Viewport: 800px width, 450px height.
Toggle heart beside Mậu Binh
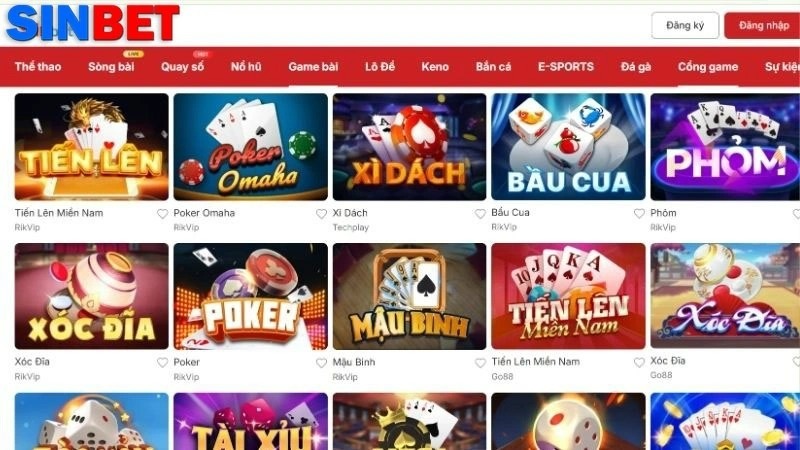(480, 363)
